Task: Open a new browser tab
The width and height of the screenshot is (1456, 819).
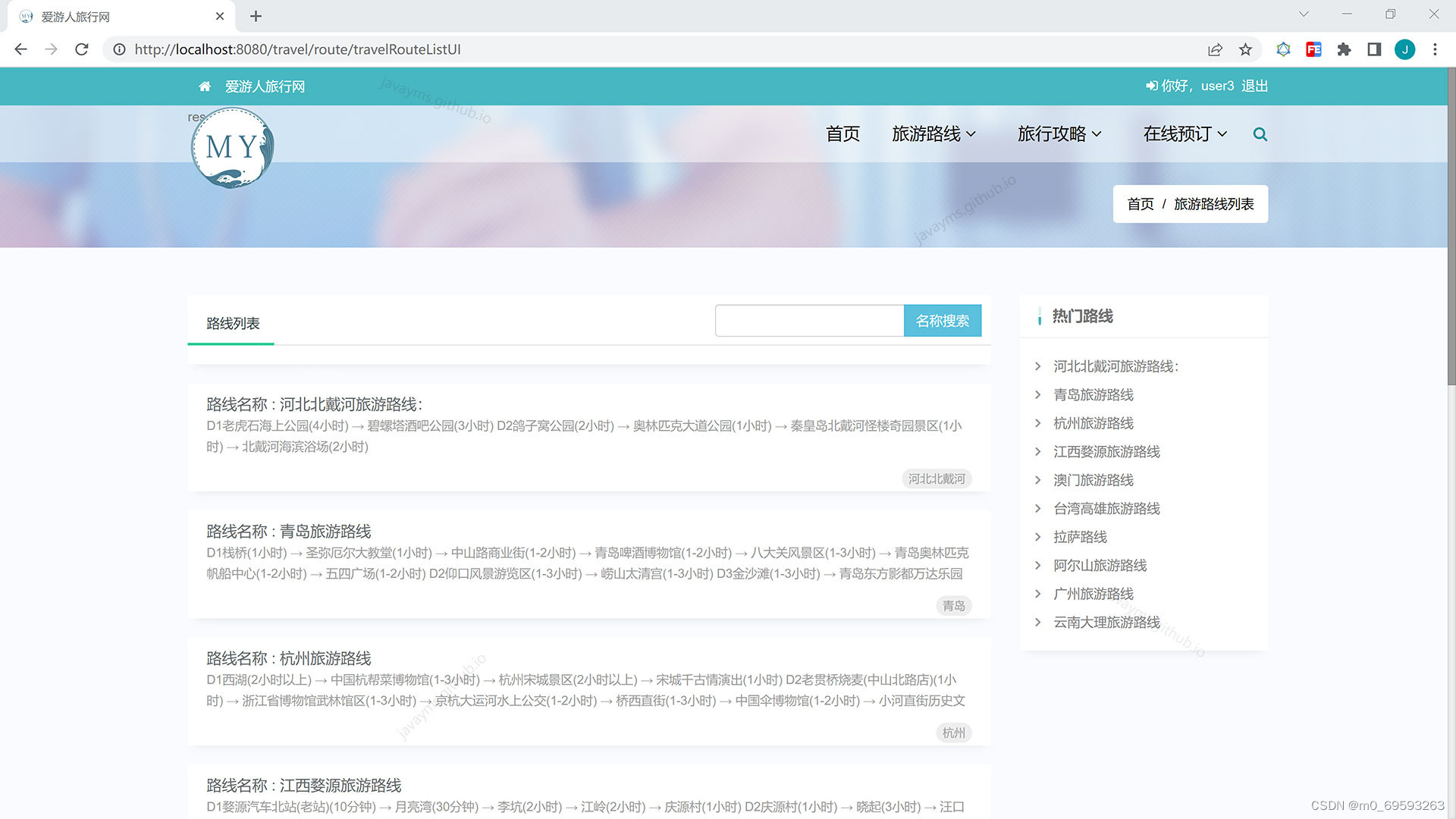Action: [256, 16]
